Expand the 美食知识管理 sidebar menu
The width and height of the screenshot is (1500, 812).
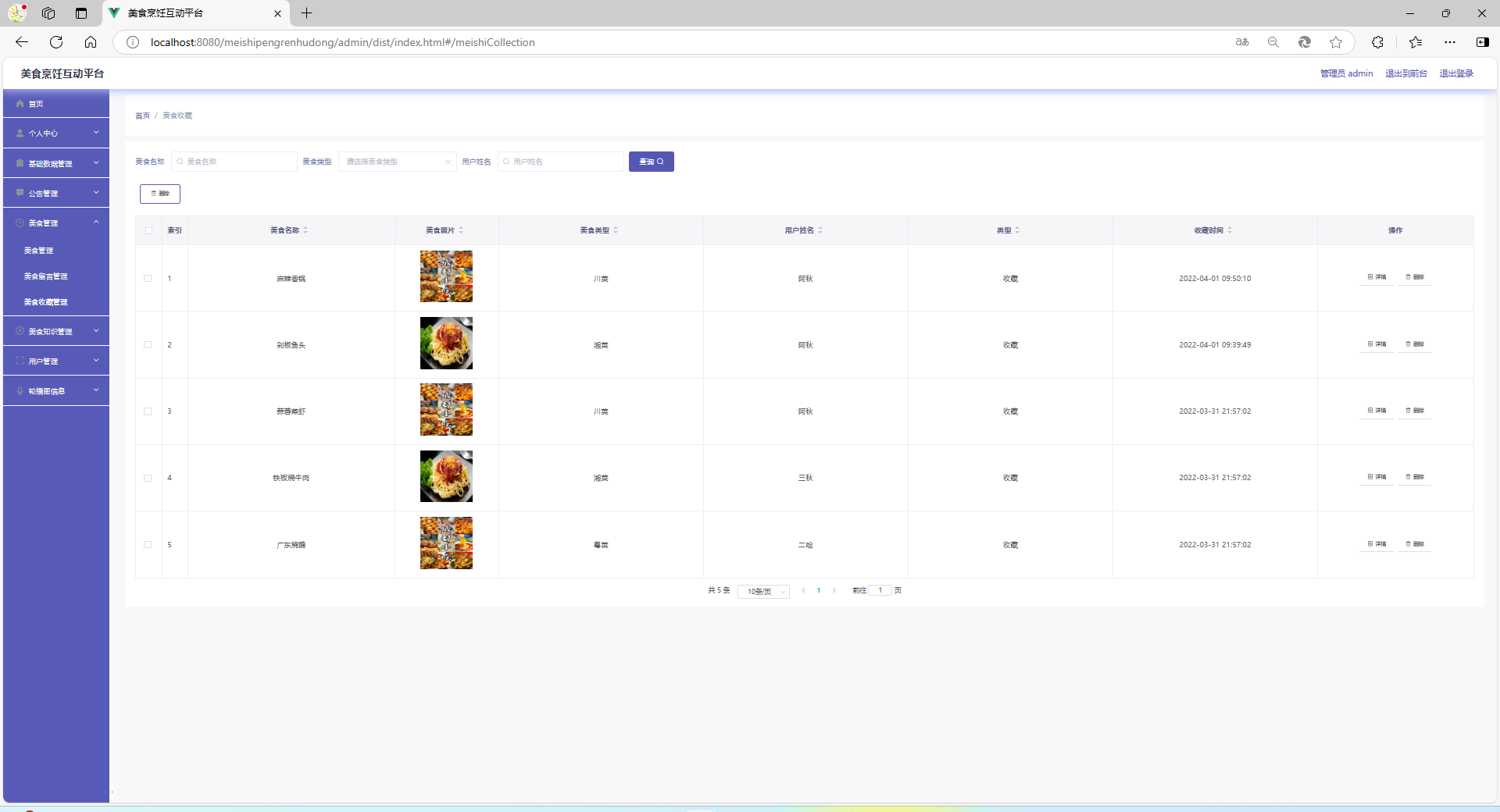(x=56, y=331)
